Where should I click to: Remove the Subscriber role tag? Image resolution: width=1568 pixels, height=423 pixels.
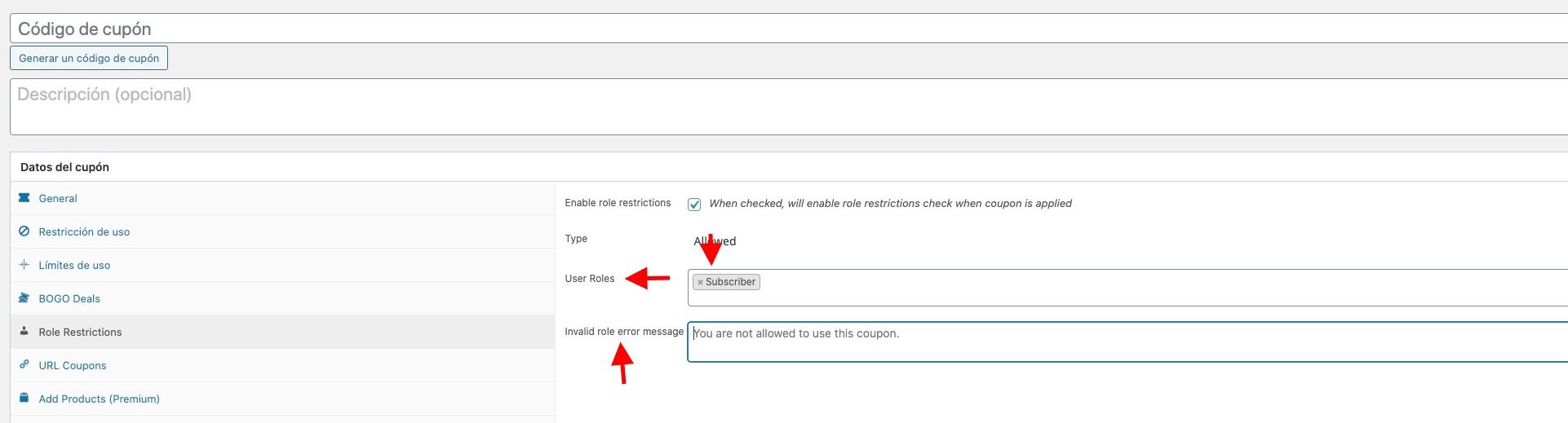coord(700,282)
